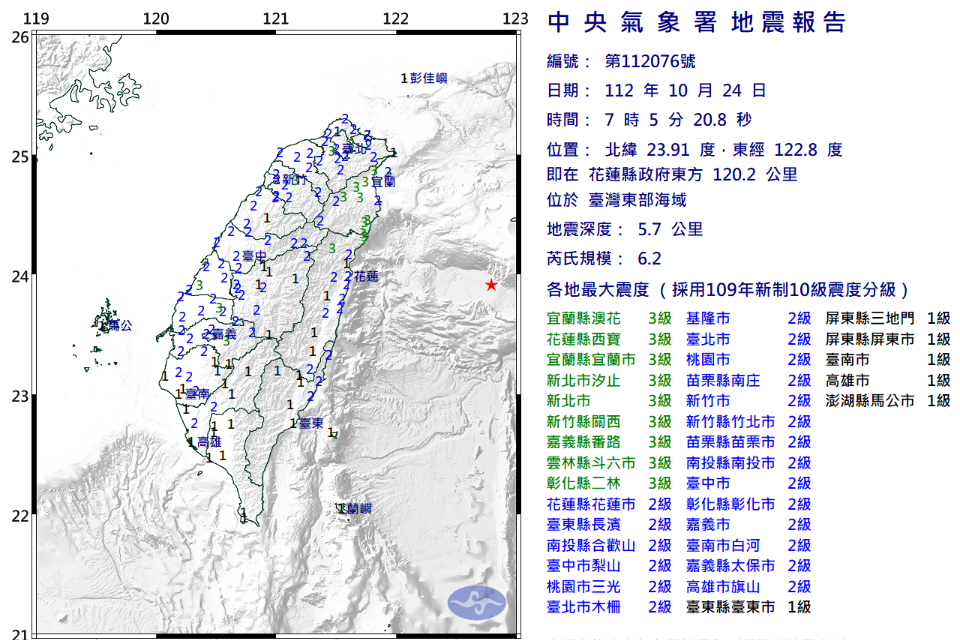Screen dimensions: 960x640
Task: Click the Central Weather Administration logo on the map
Action: [x=477, y=603]
